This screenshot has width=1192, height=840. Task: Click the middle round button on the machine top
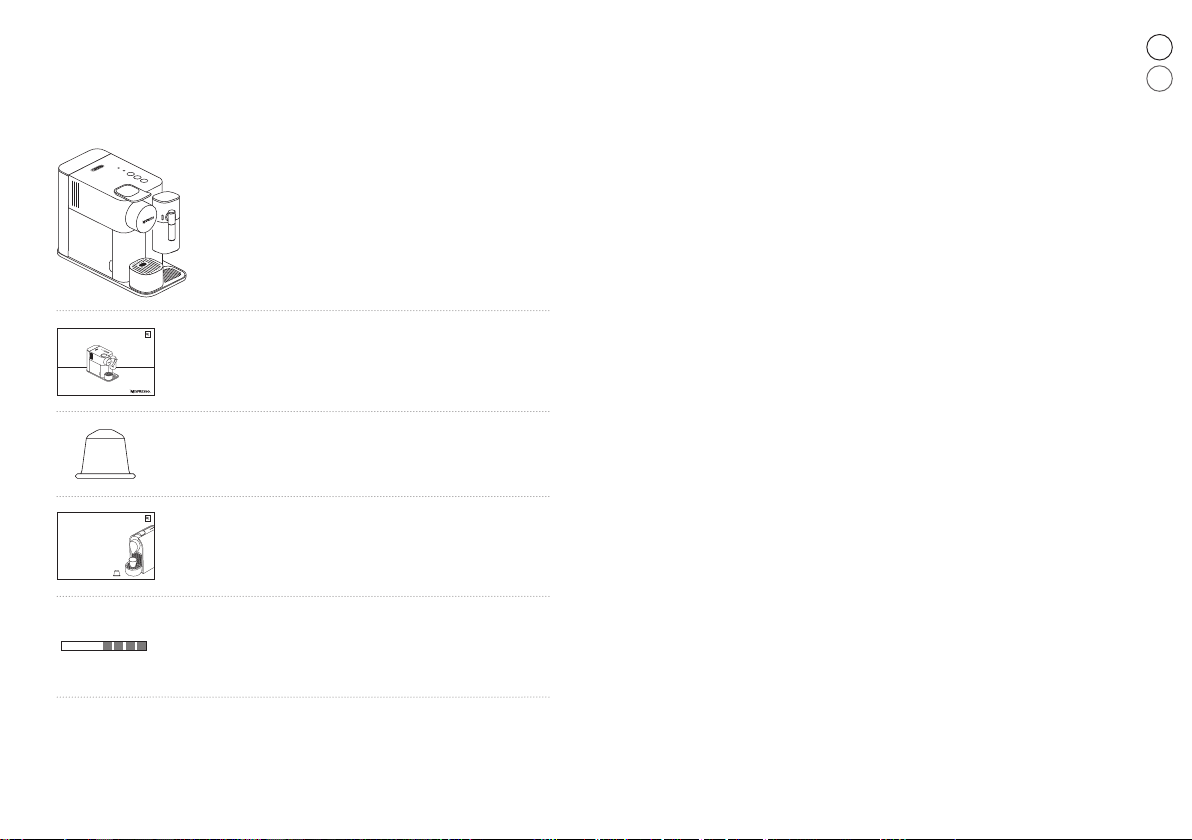click(137, 177)
